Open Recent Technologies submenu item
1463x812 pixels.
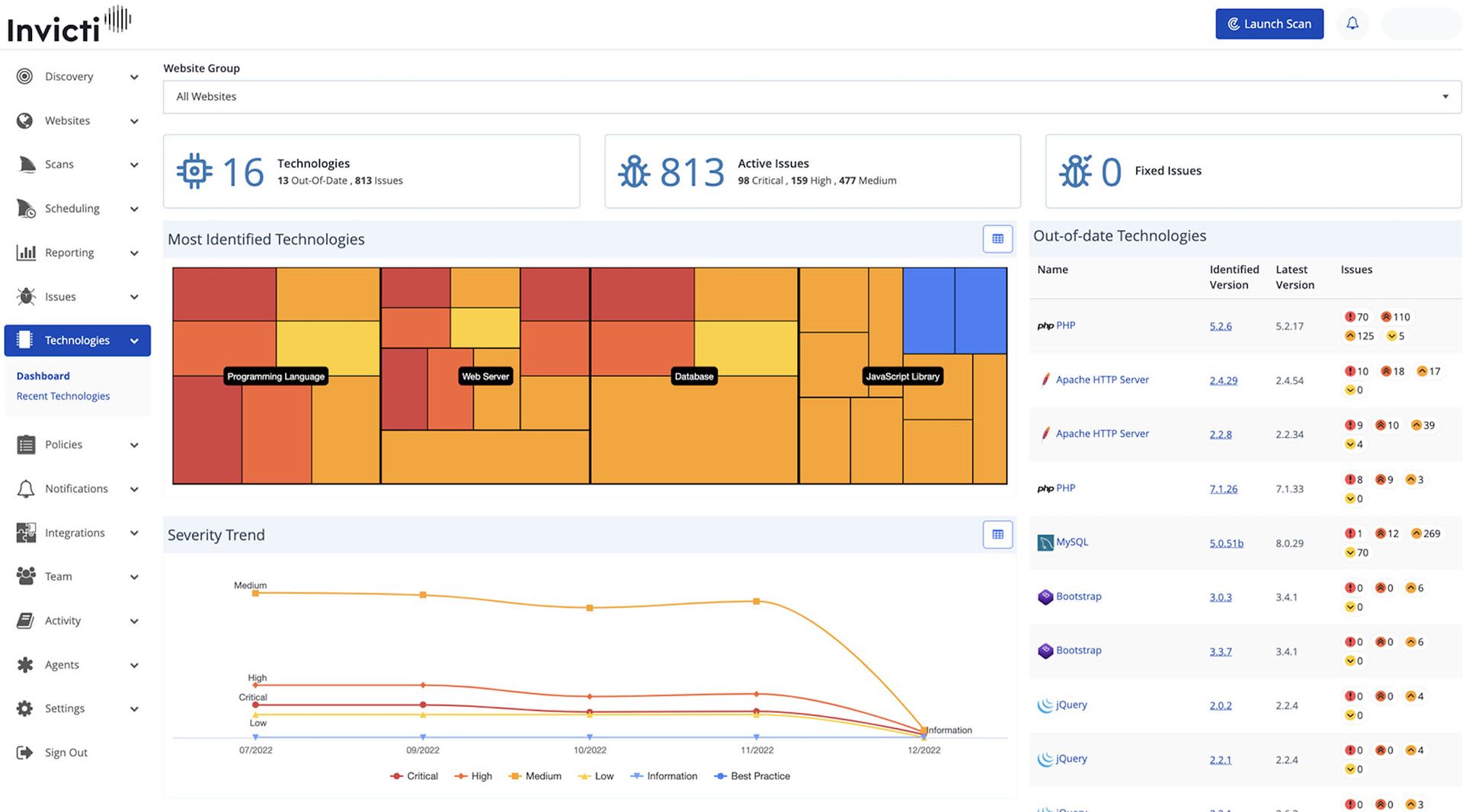pos(63,396)
